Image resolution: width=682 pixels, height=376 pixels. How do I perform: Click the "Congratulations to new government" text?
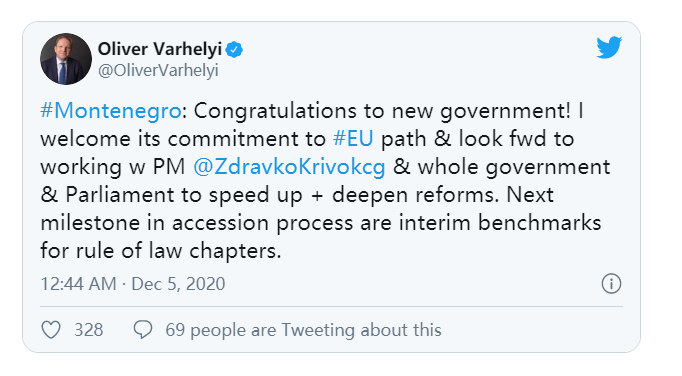(x=381, y=111)
